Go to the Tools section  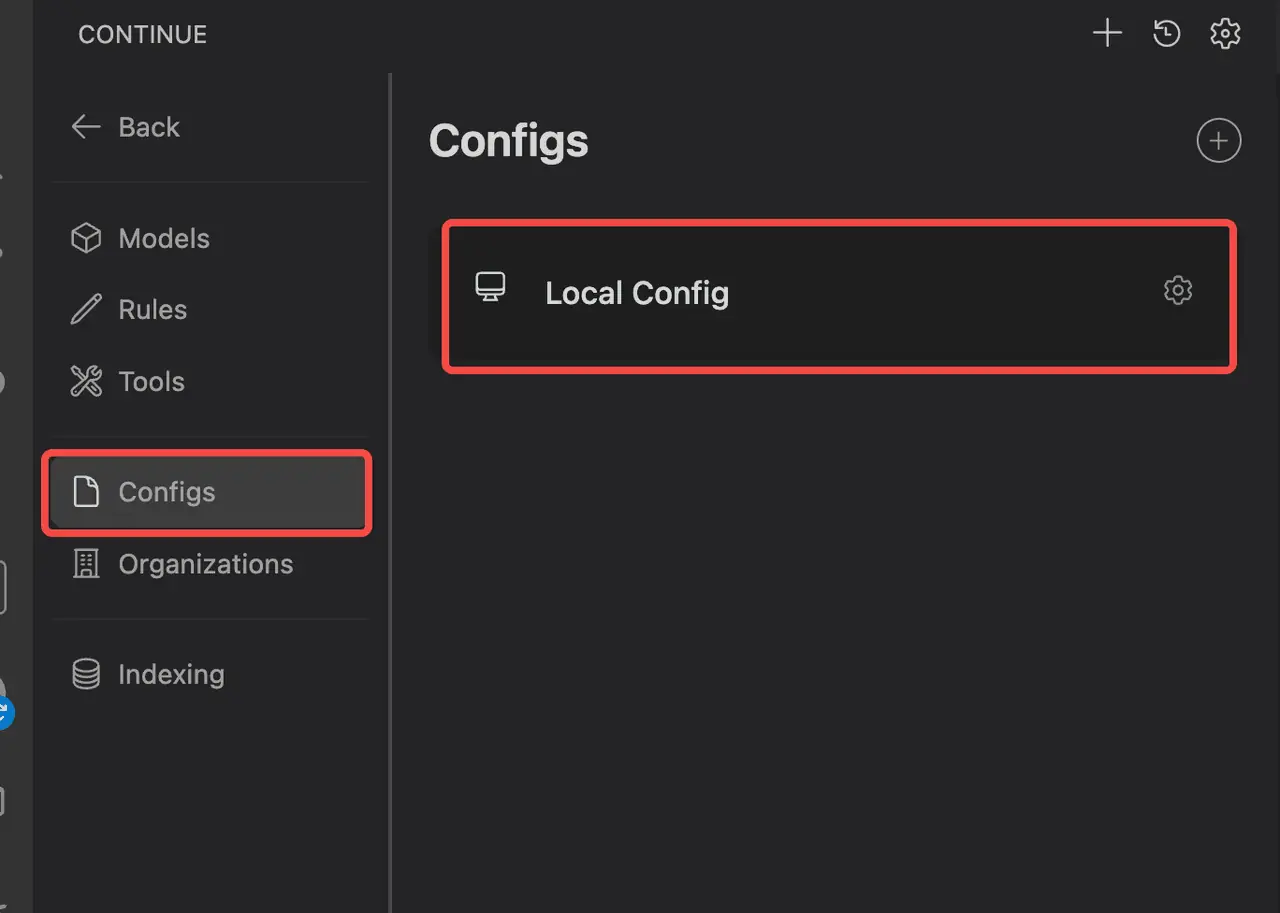coord(151,381)
